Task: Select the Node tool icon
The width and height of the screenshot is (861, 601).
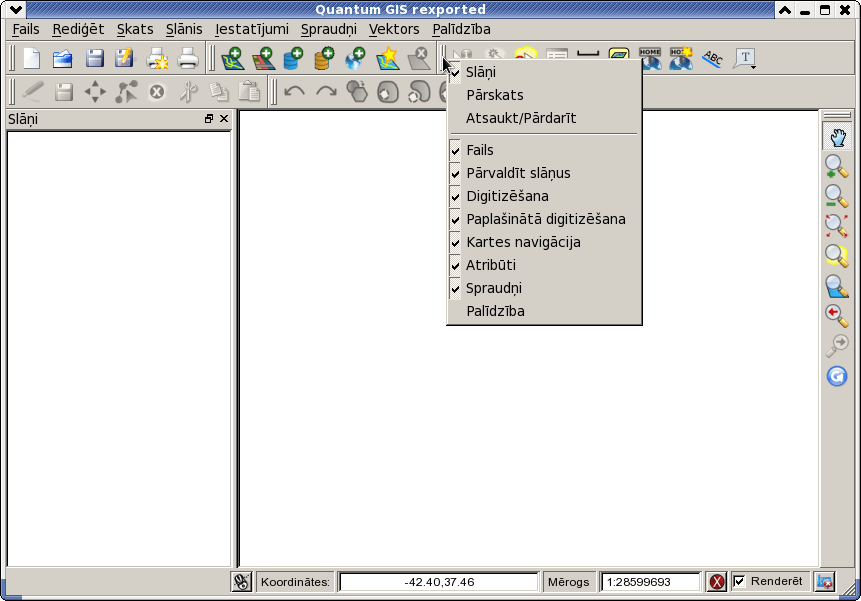Action: 126,92
